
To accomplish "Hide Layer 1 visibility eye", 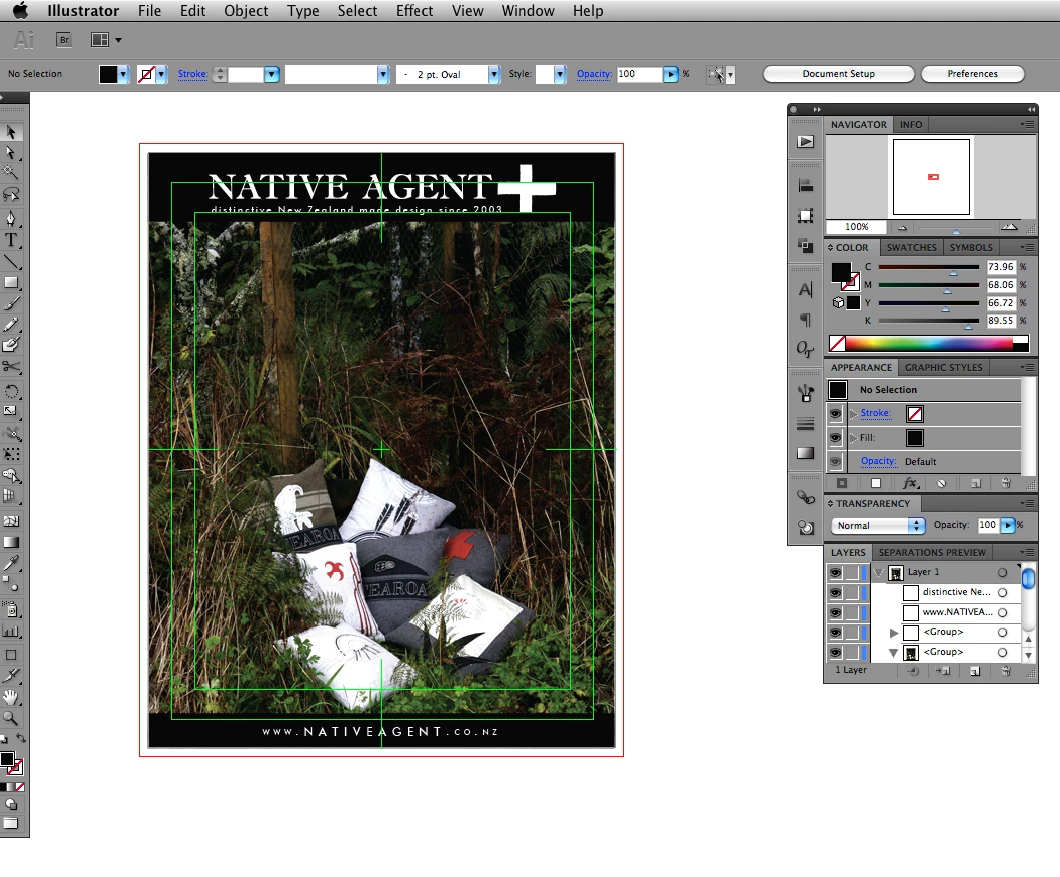I will tap(836, 573).
